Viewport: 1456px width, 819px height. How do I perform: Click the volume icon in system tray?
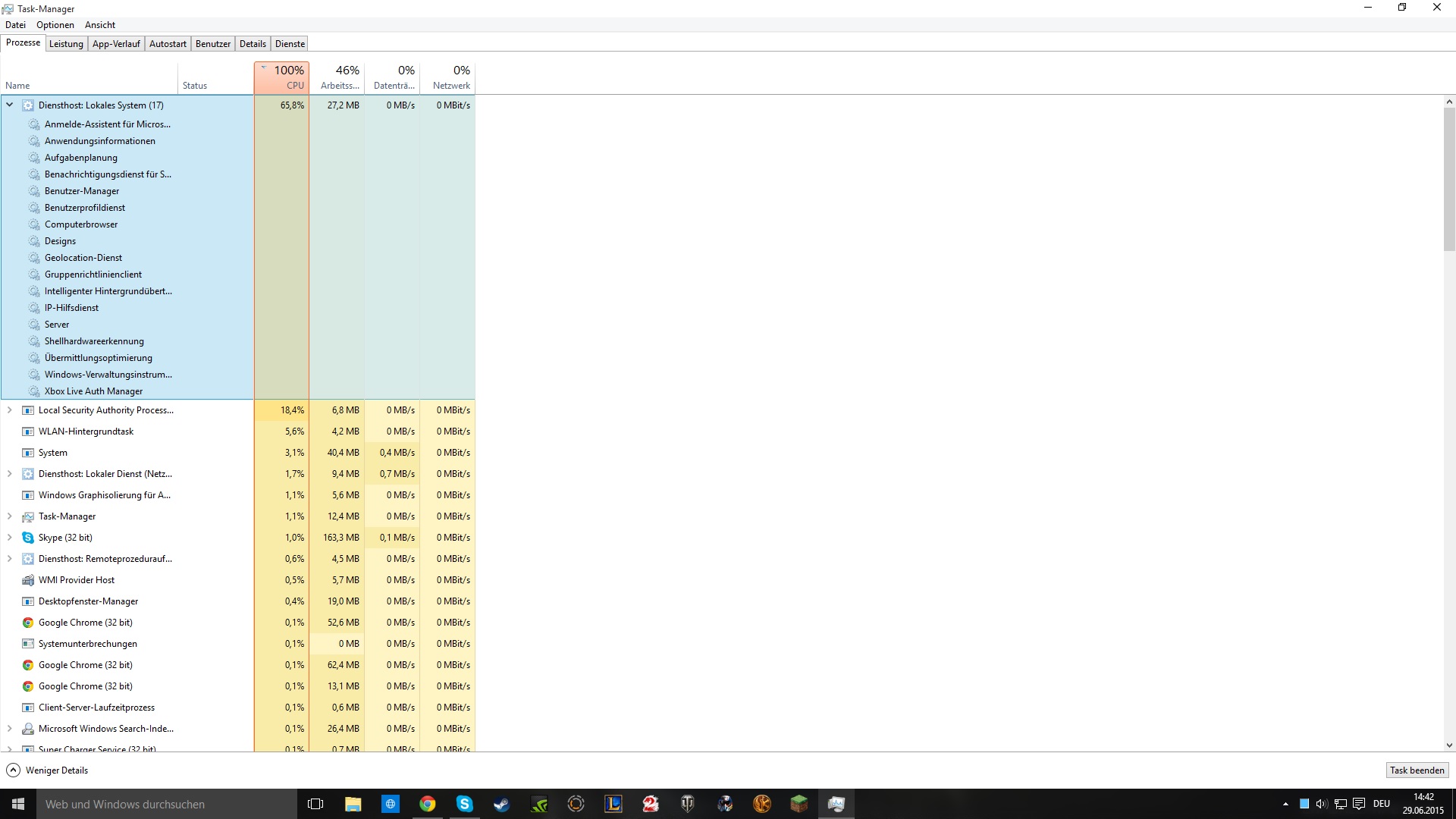point(1322,804)
